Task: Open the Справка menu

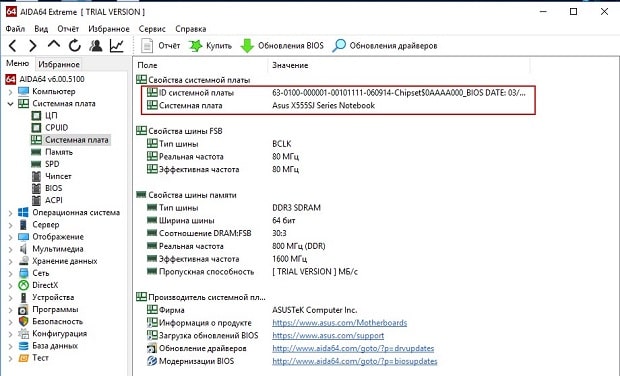Action: pos(191,29)
